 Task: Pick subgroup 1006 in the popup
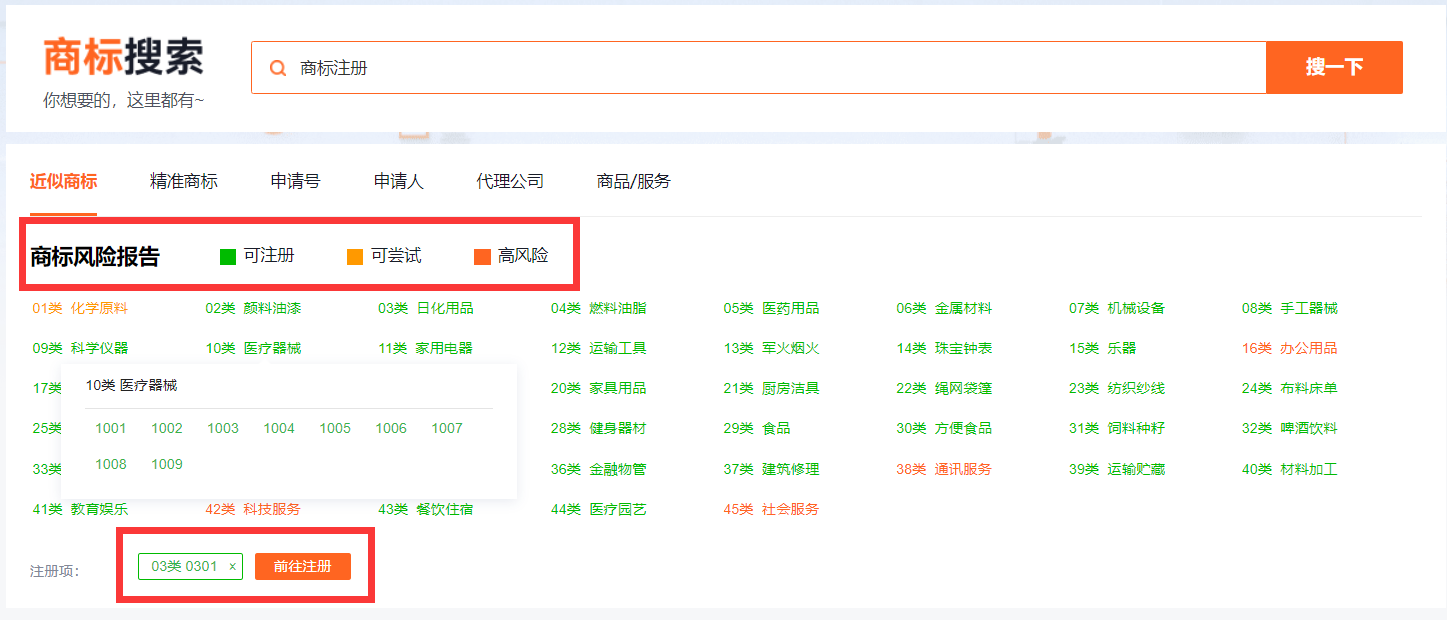point(391,428)
